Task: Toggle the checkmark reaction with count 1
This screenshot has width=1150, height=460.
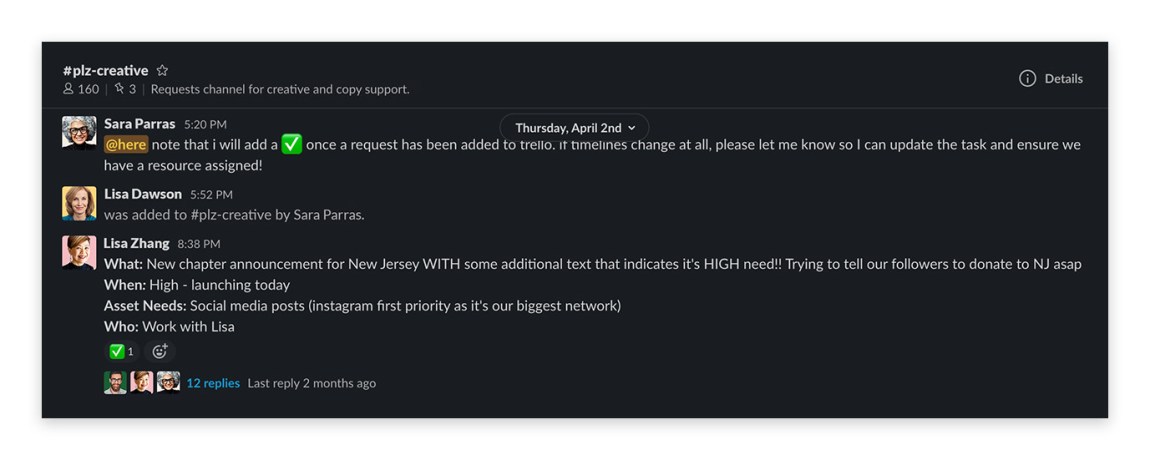Action: (x=122, y=351)
